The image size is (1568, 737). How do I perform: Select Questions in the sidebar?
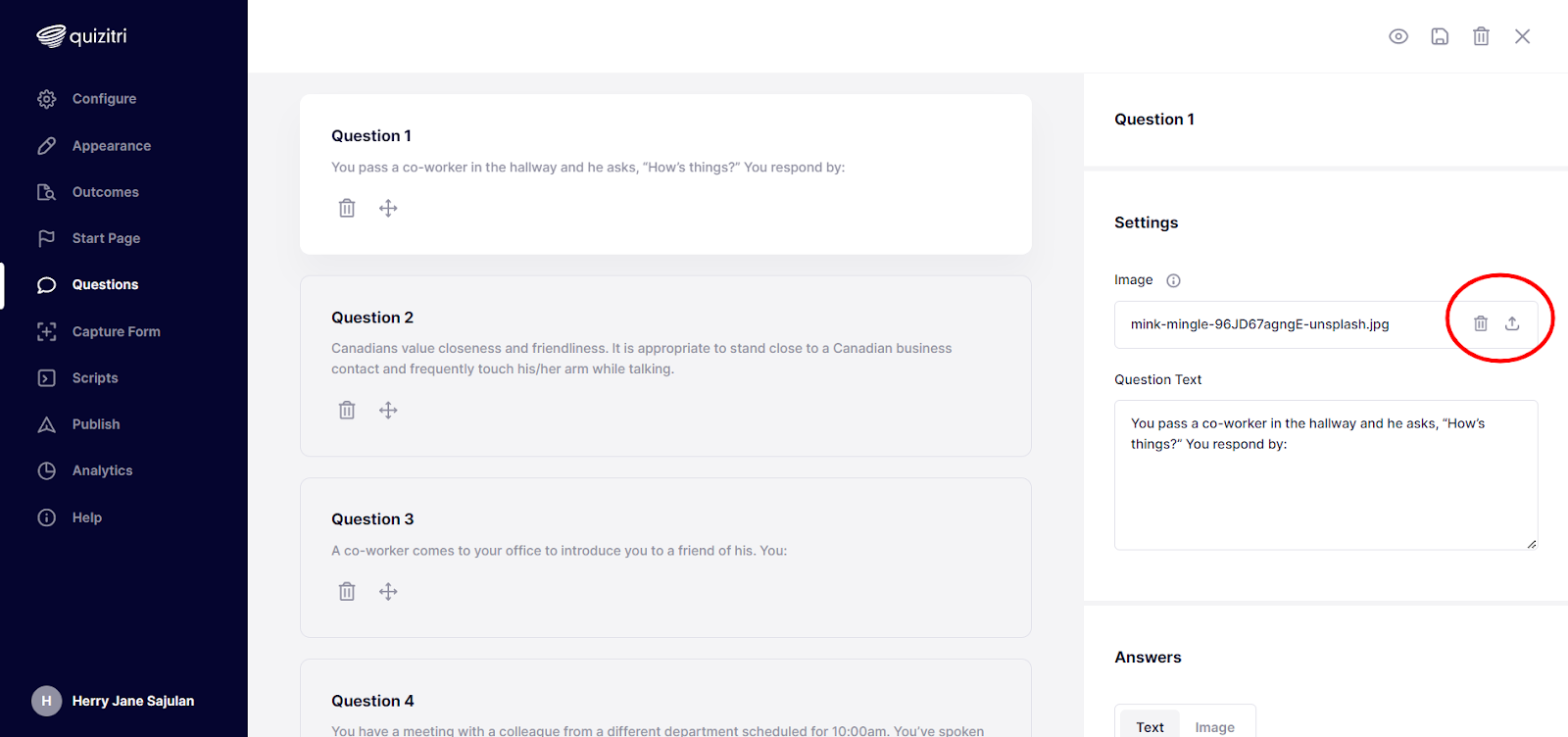tap(105, 285)
